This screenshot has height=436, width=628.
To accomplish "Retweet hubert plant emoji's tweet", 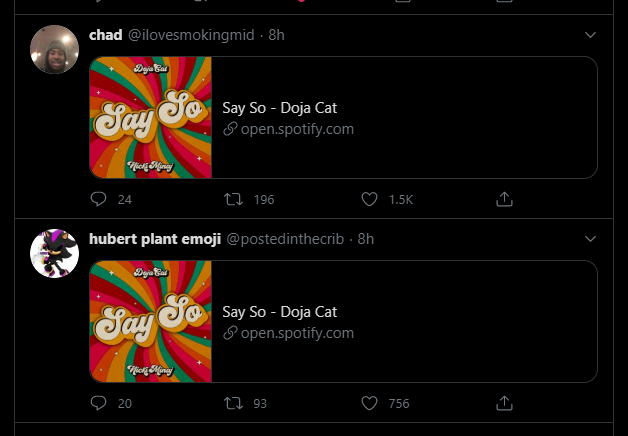I will pos(235,403).
